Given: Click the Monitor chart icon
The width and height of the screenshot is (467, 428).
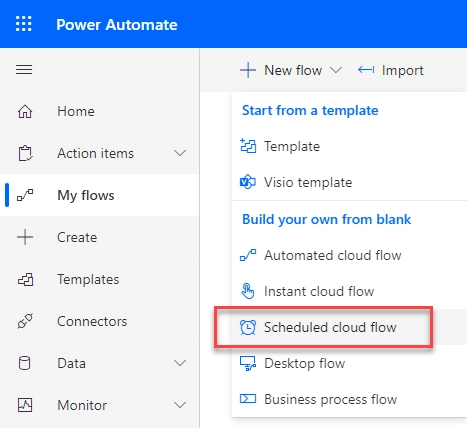Looking at the screenshot, I should point(25,405).
